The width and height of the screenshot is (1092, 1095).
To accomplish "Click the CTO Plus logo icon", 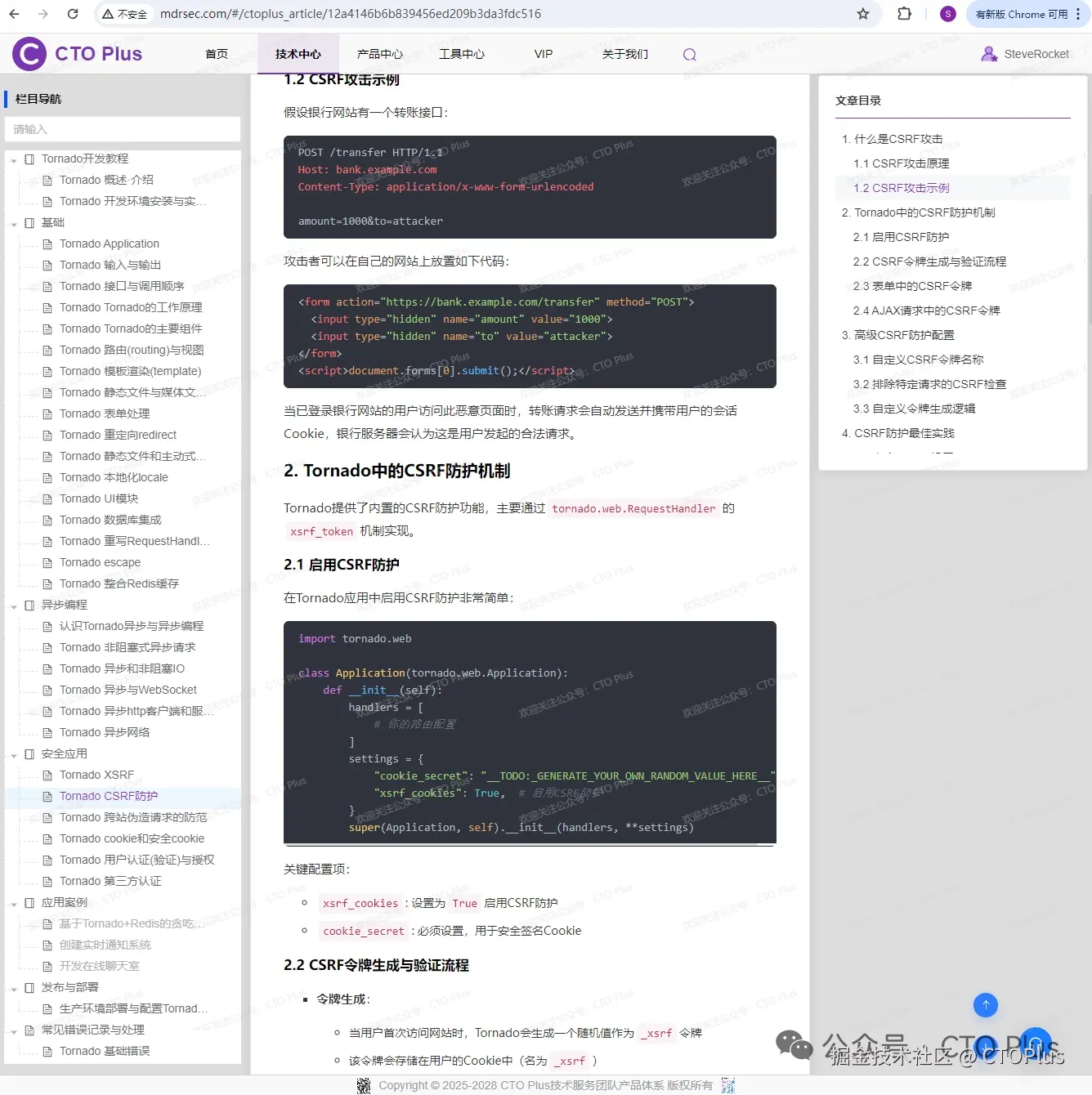I will click(x=29, y=54).
